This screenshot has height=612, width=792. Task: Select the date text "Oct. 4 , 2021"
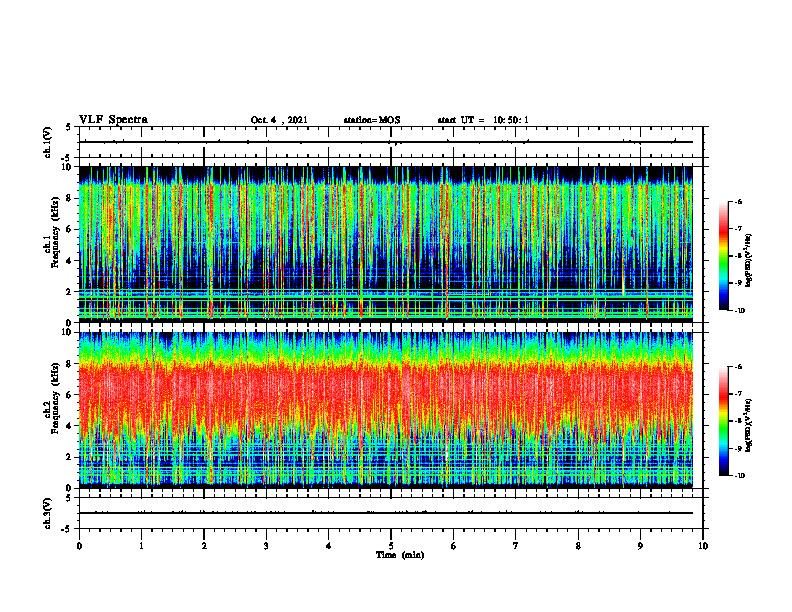click(x=279, y=120)
